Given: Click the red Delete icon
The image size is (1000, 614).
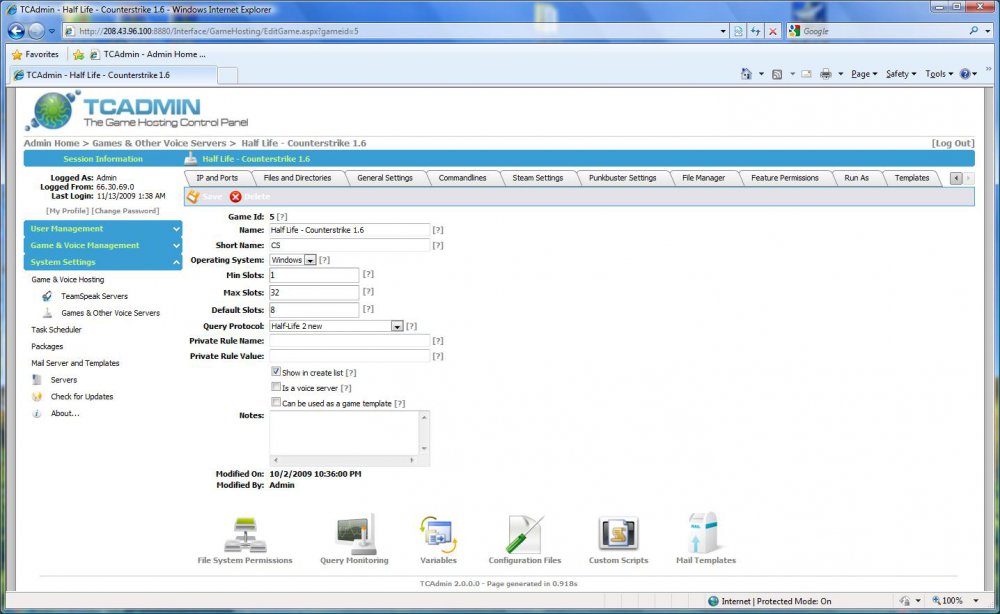Looking at the screenshot, I should tap(236, 197).
